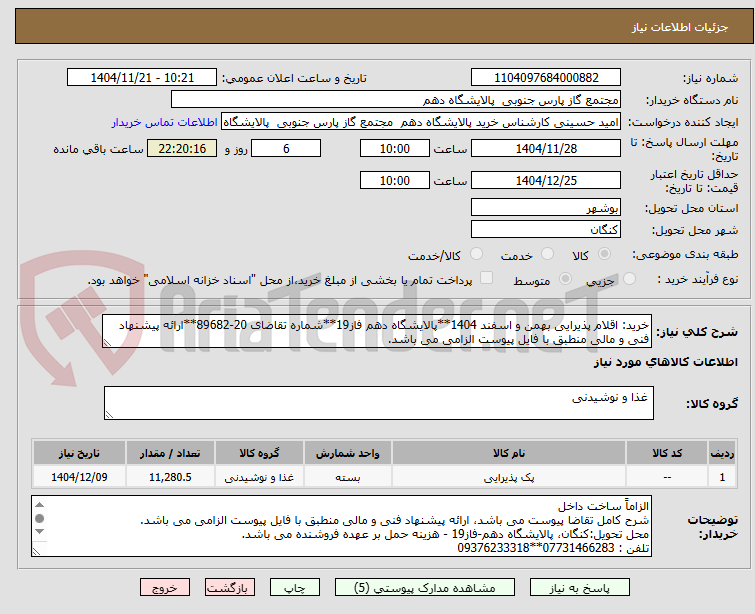Click the row number cell 1
The width and height of the screenshot is (755, 614).
tap(722, 477)
